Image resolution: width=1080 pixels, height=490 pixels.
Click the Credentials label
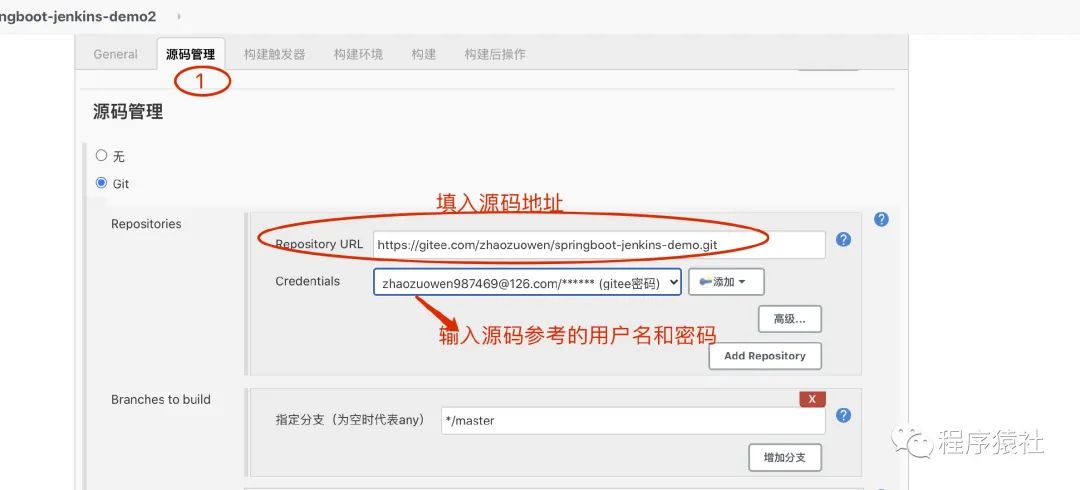pyautogui.click(x=307, y=281)
